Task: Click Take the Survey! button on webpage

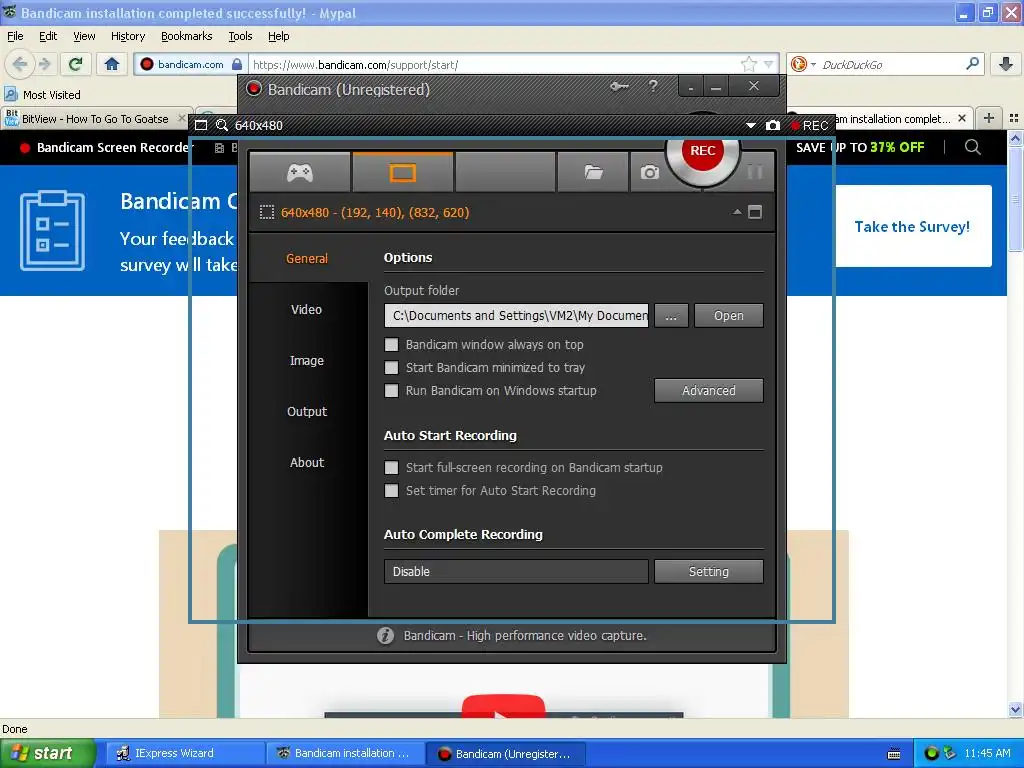Action: pyautogui.click(x=912, y=227)
